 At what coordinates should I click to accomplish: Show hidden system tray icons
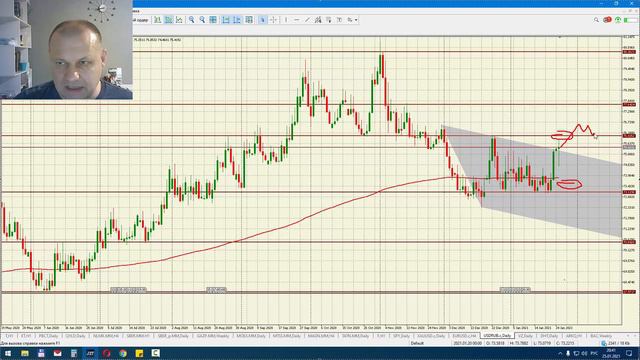(560, 353)
